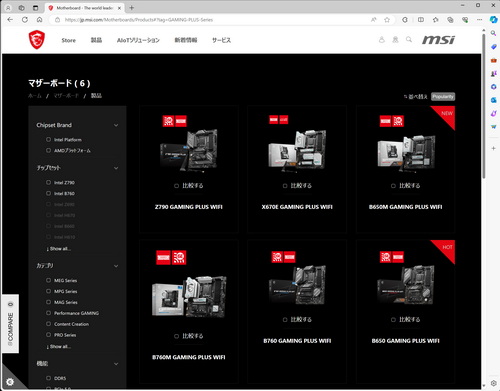Open the 製品 menu item
Screen dimensions: 500x391
coord(96,40)
